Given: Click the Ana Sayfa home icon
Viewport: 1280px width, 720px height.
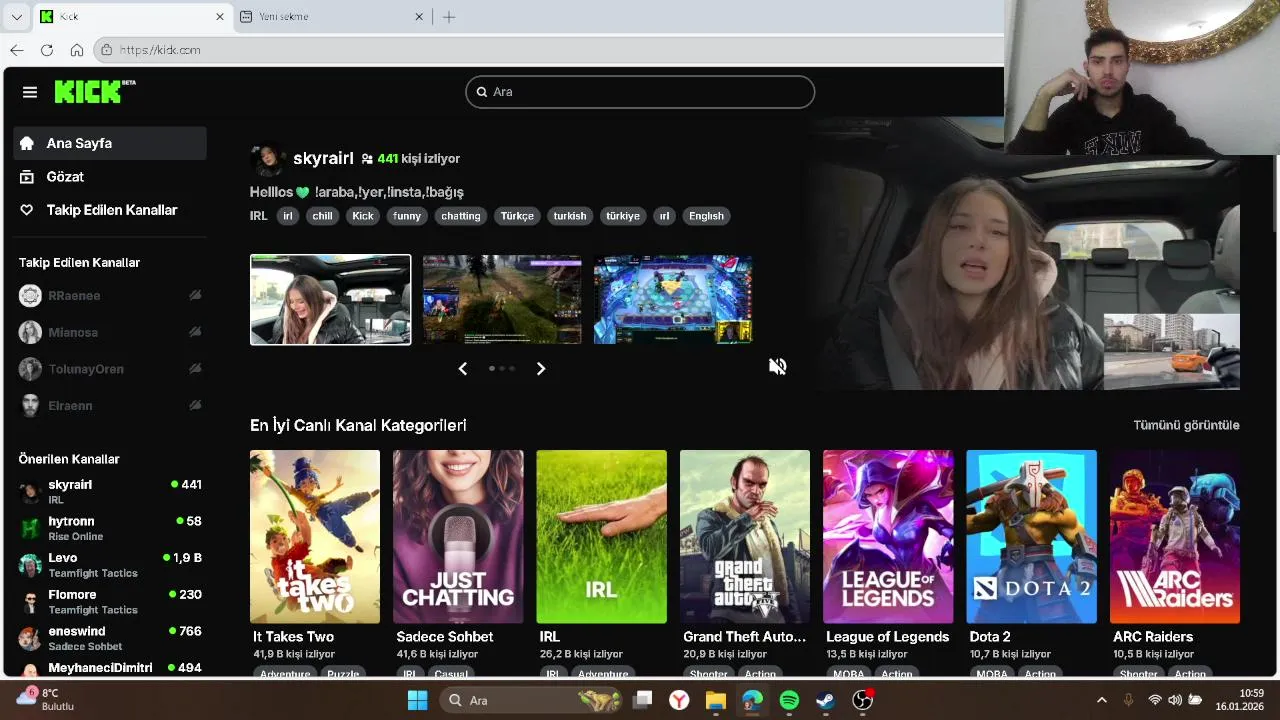Looking at the screenshot, I should point(27,143).
